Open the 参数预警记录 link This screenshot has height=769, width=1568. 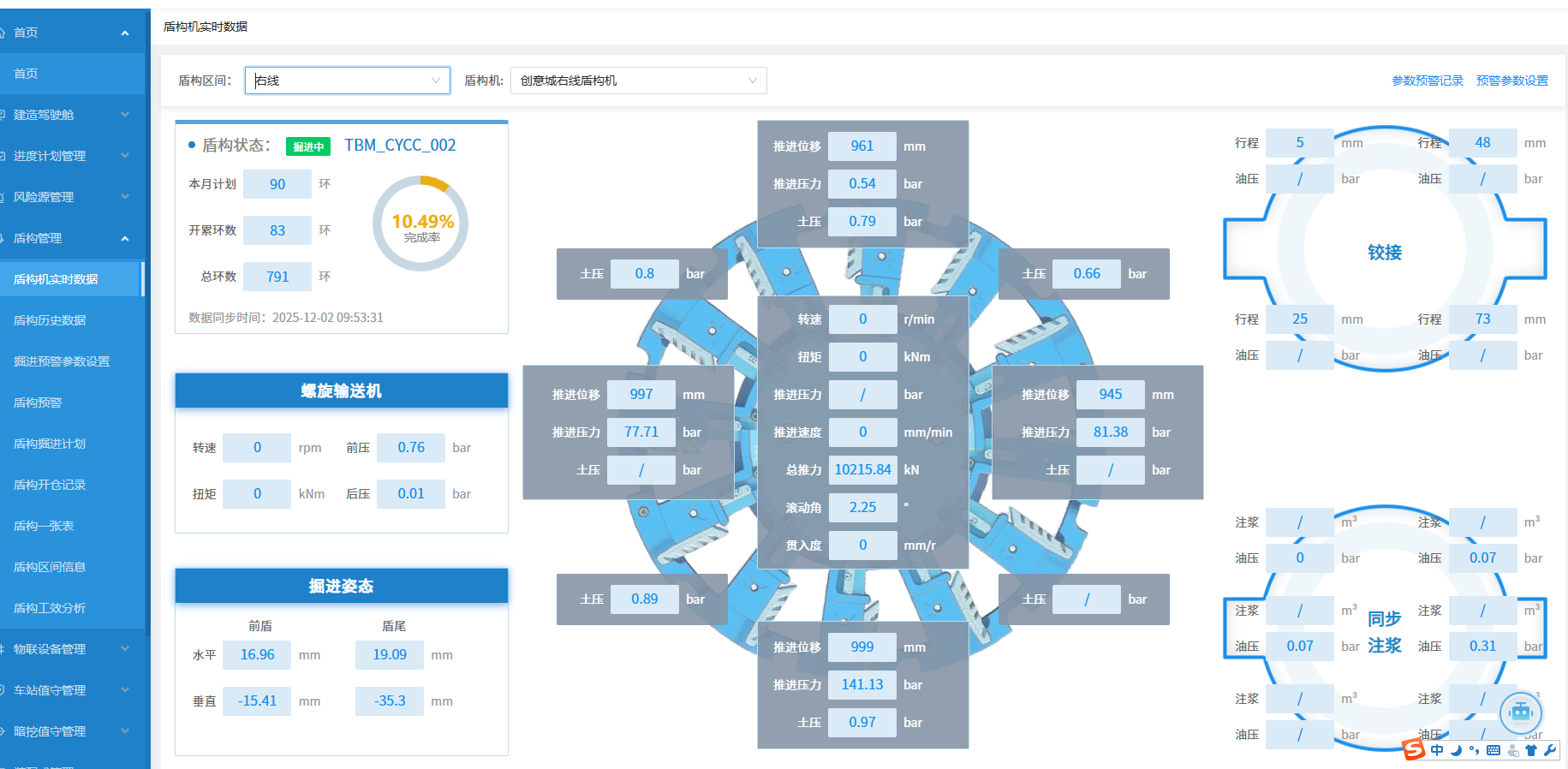click(1427, 80)
